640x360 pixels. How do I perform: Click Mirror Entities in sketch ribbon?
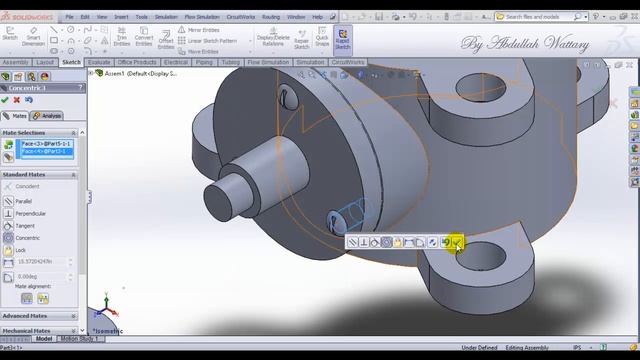click(199, 30)
